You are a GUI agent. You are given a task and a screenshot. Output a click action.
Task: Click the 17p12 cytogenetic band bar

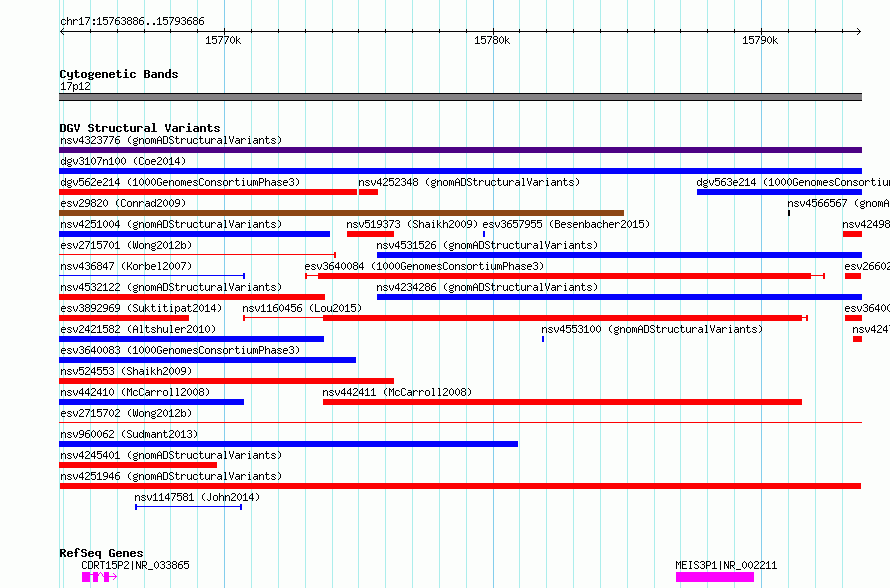tap(460, 97)
